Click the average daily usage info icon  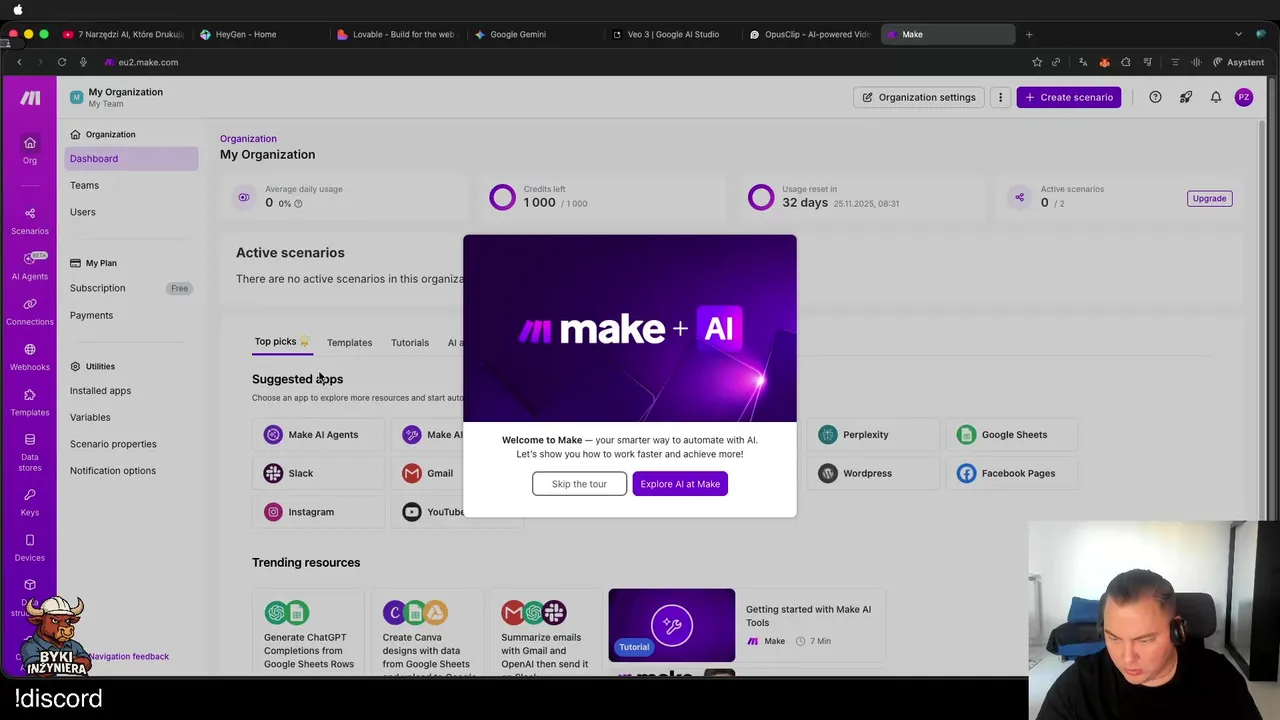(298, 203)
